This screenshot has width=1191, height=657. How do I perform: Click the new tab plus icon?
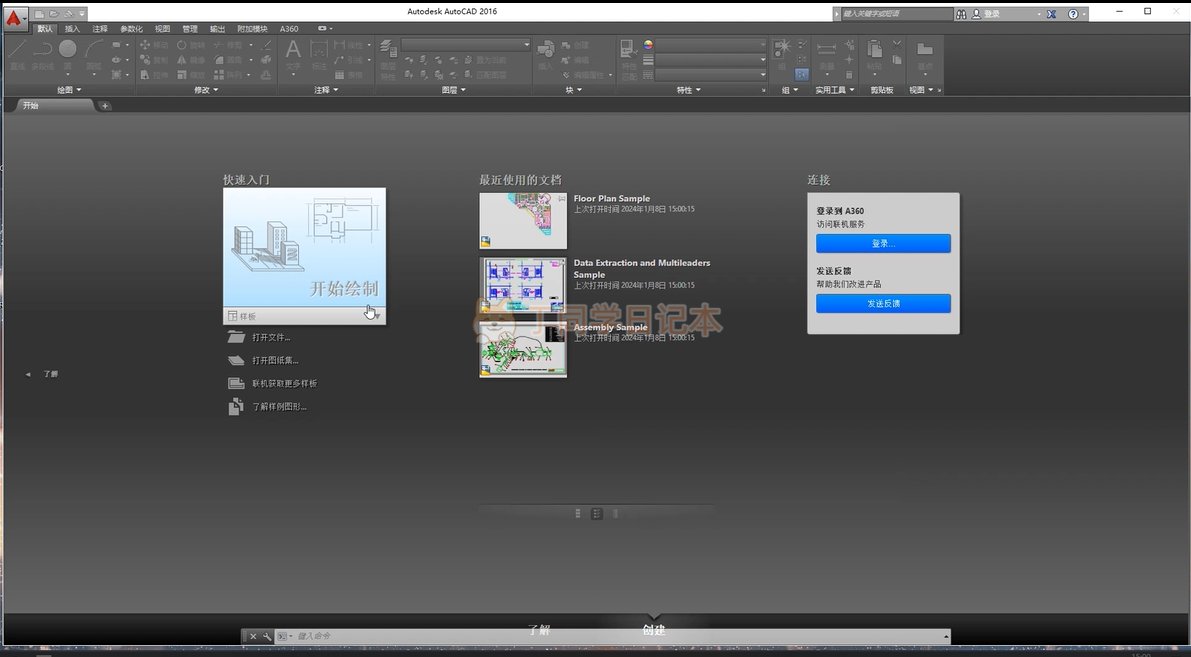coord(105,106)
